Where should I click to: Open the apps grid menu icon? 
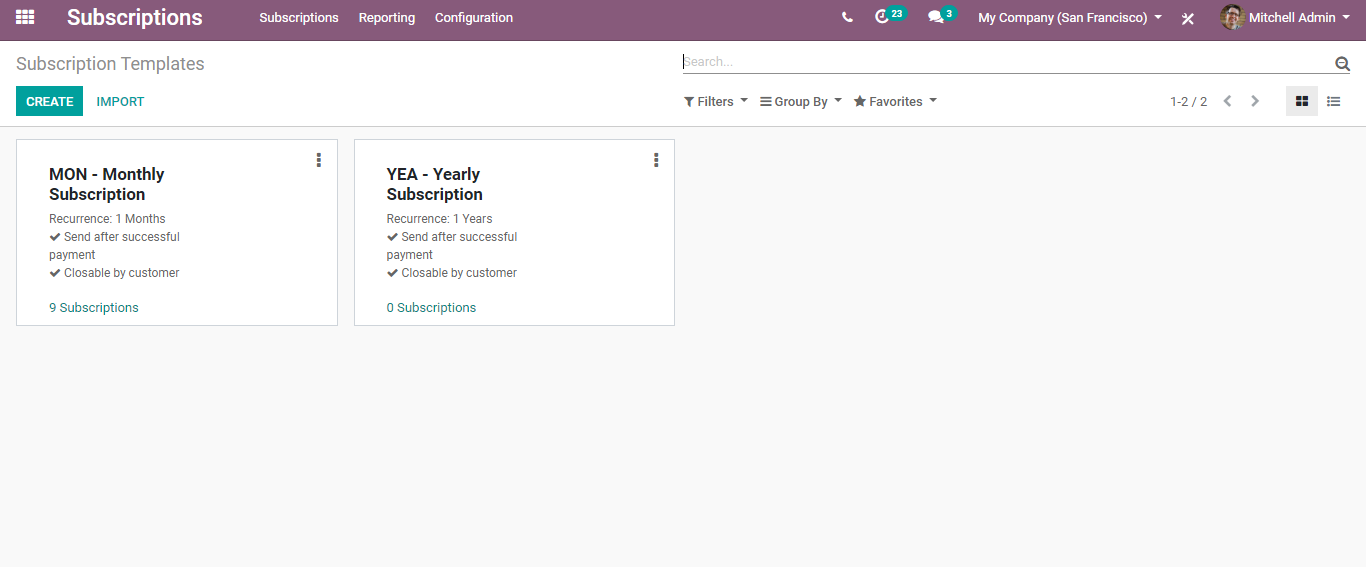(25, 17)
